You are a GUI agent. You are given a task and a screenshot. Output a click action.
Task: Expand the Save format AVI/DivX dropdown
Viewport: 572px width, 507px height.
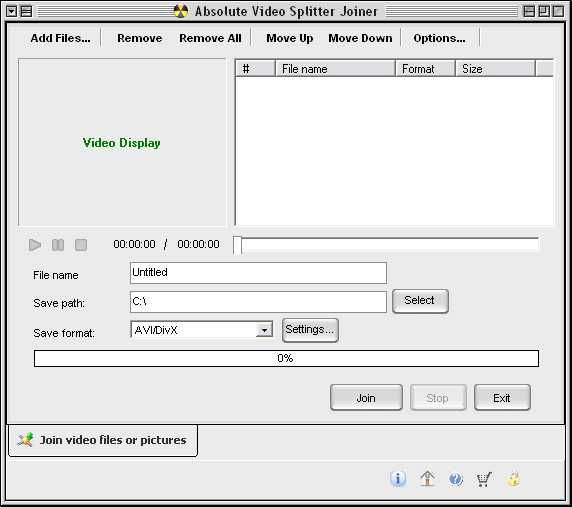coord(264,330)
